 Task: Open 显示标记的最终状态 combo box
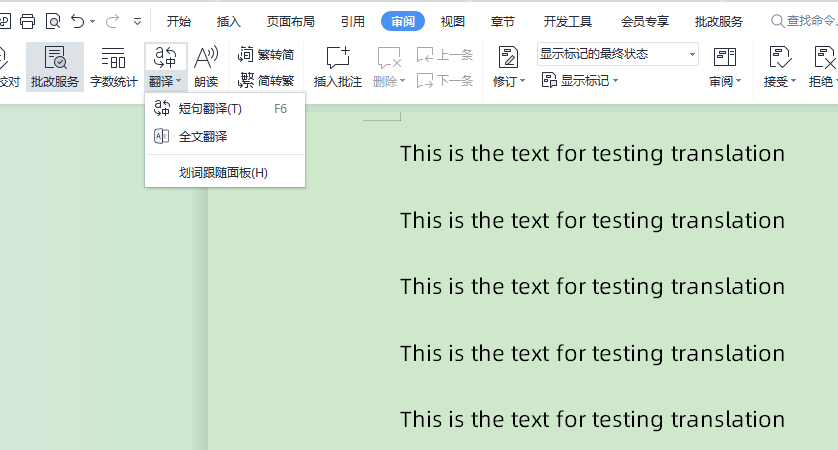click(617, 54)
